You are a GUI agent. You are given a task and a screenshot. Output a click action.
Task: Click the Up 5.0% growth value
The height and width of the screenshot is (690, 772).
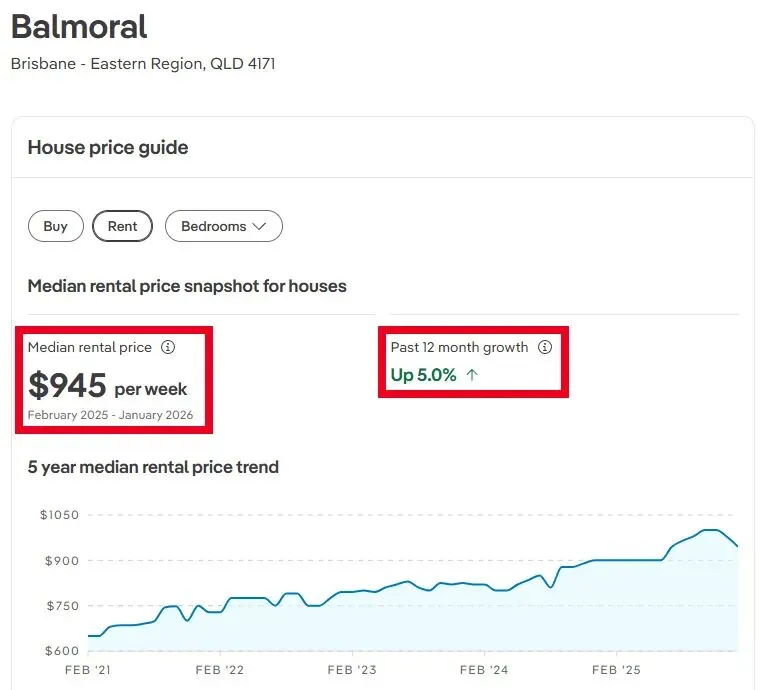(423, 376)
